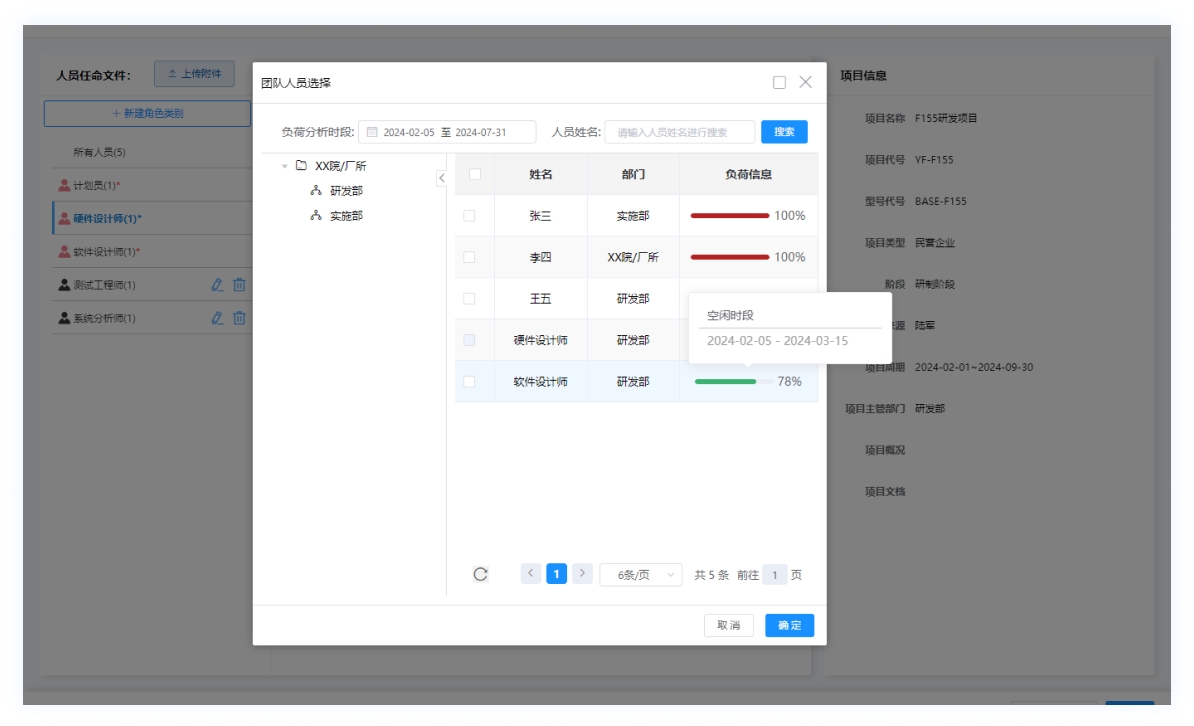This screenshot has width=1194, height=726.
Task: Click the maximize icon in dialog header
Action: (x=779, y=83)
